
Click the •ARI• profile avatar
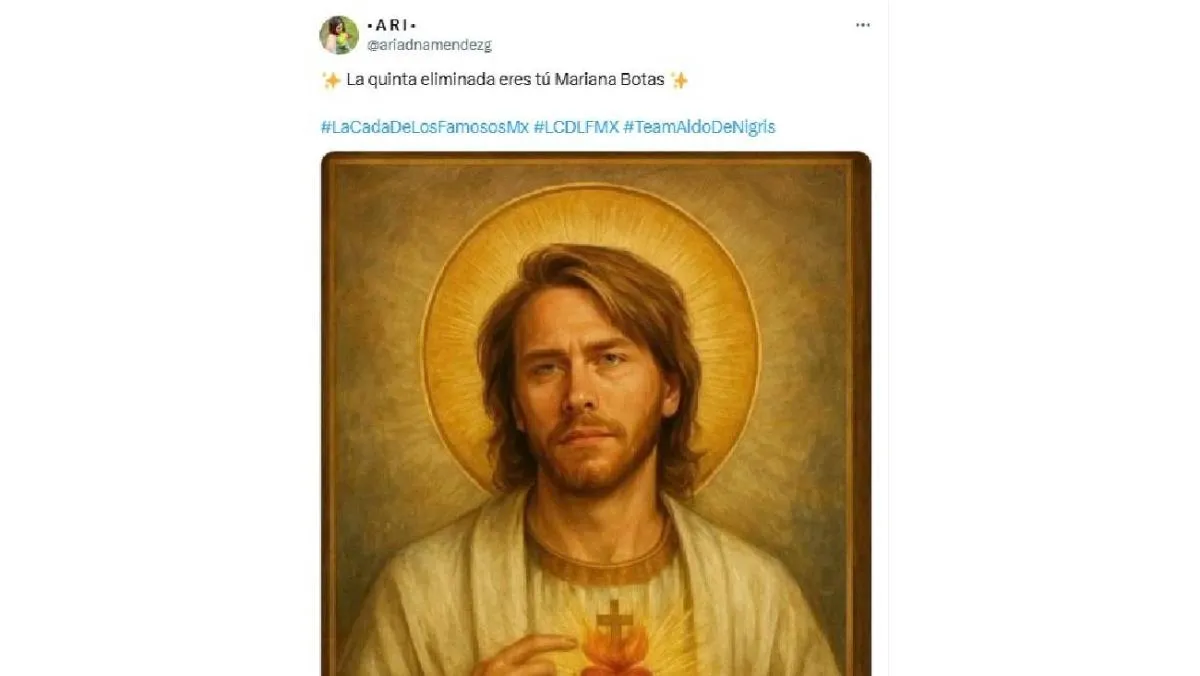tap(339, 34)
